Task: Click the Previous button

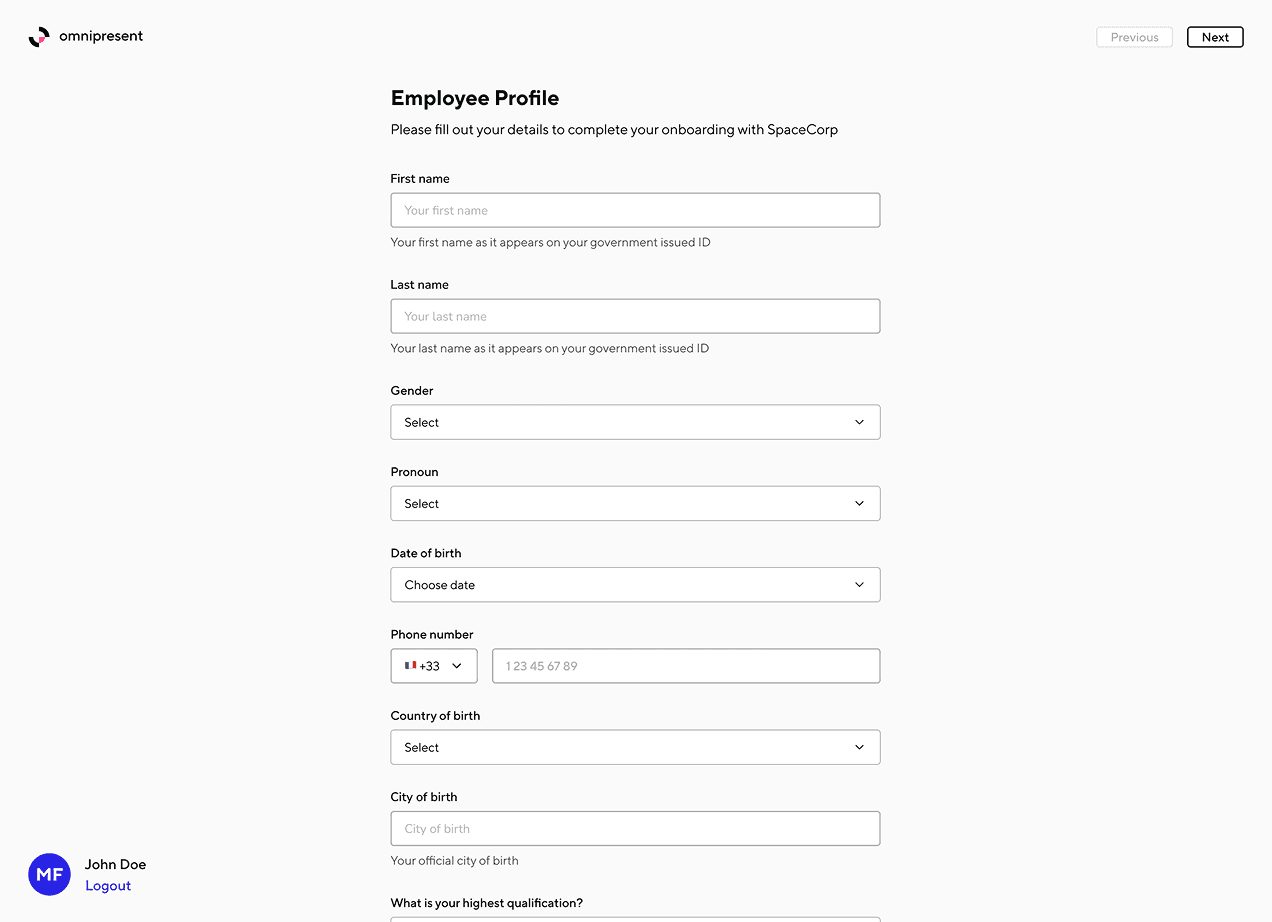Action: point(1134,37)
